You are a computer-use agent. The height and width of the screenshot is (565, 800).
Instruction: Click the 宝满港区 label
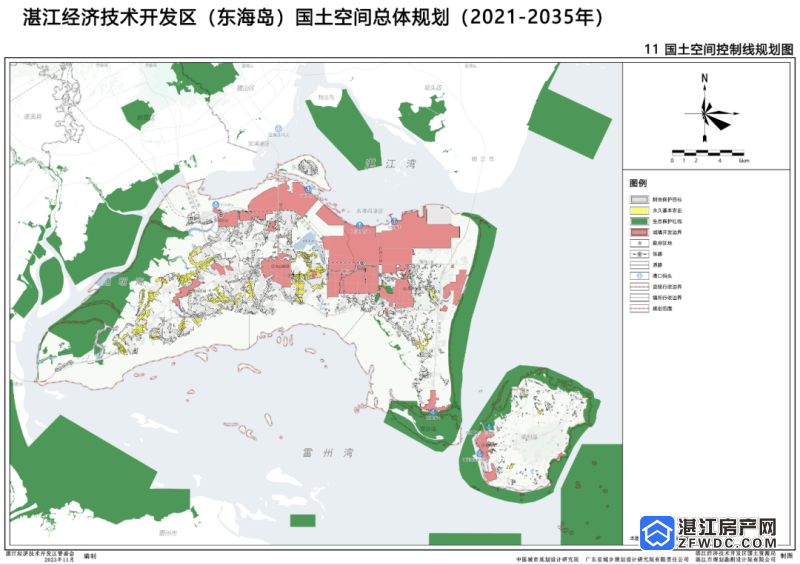pyautogui.click(x=259, y=144)
